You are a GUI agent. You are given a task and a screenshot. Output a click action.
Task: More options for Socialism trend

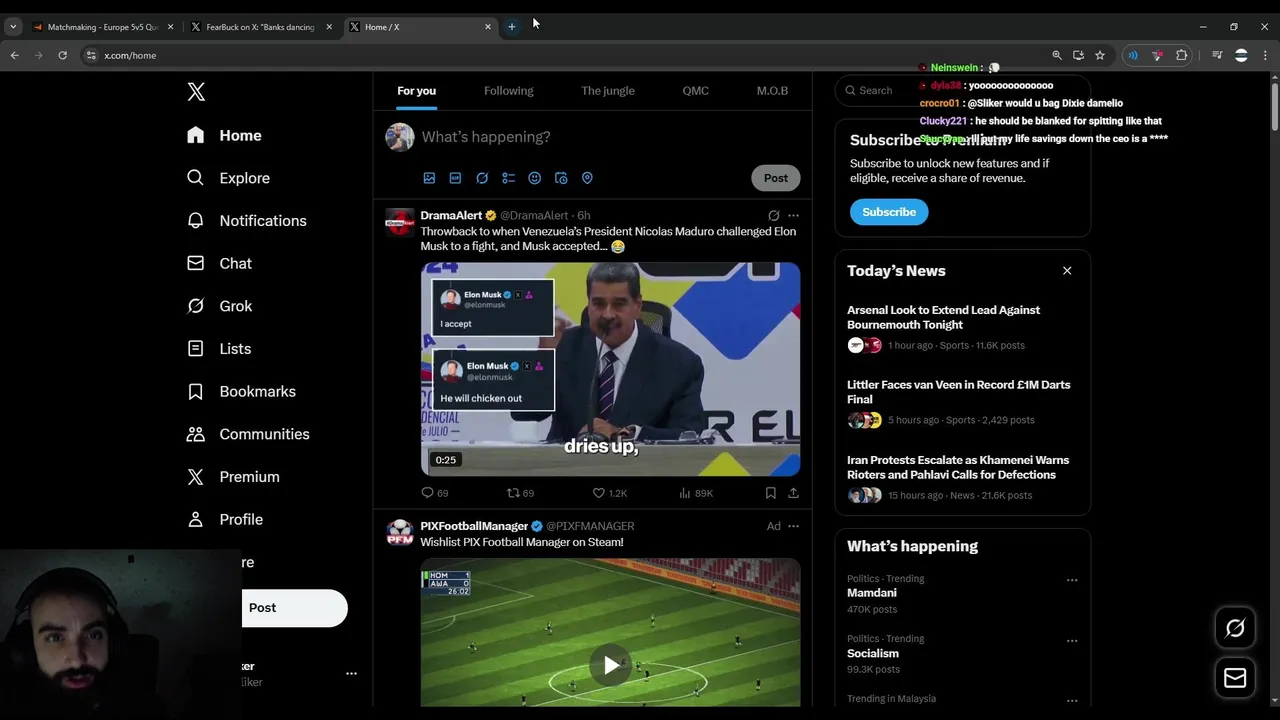point(1072,640)
